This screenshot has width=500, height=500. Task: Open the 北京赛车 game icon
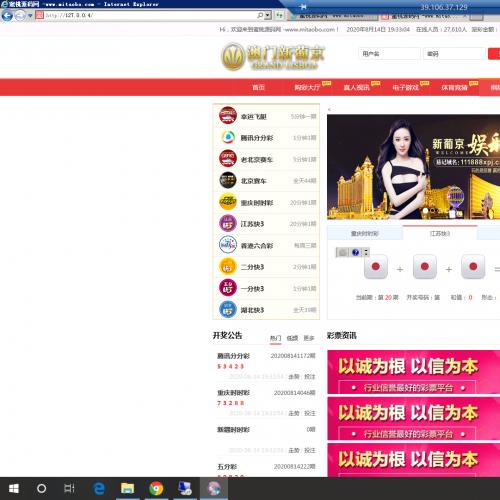(228, 180)
